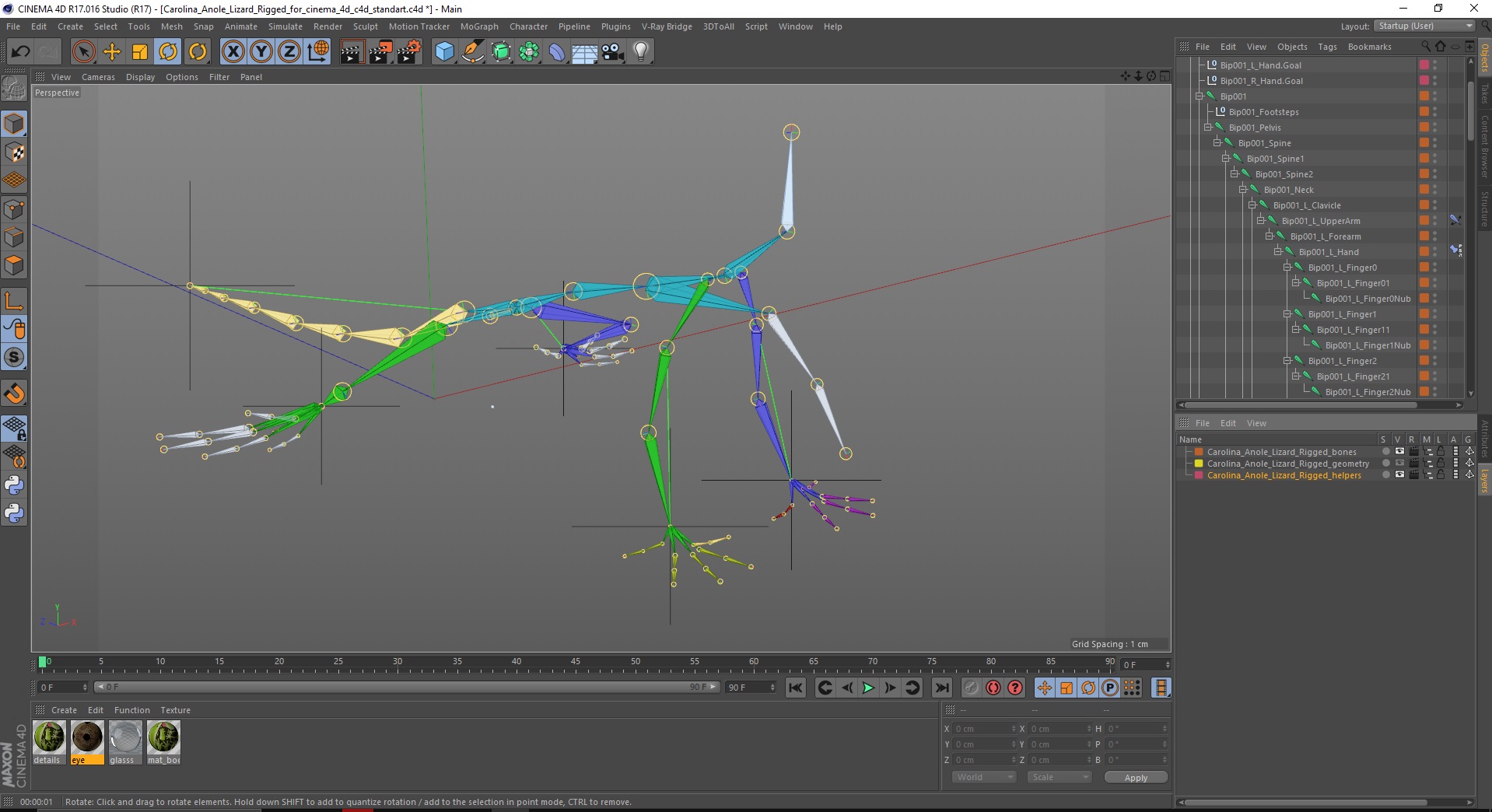Enable the Axis mode icon
1492x812 pixels.
tap(14, 301)
